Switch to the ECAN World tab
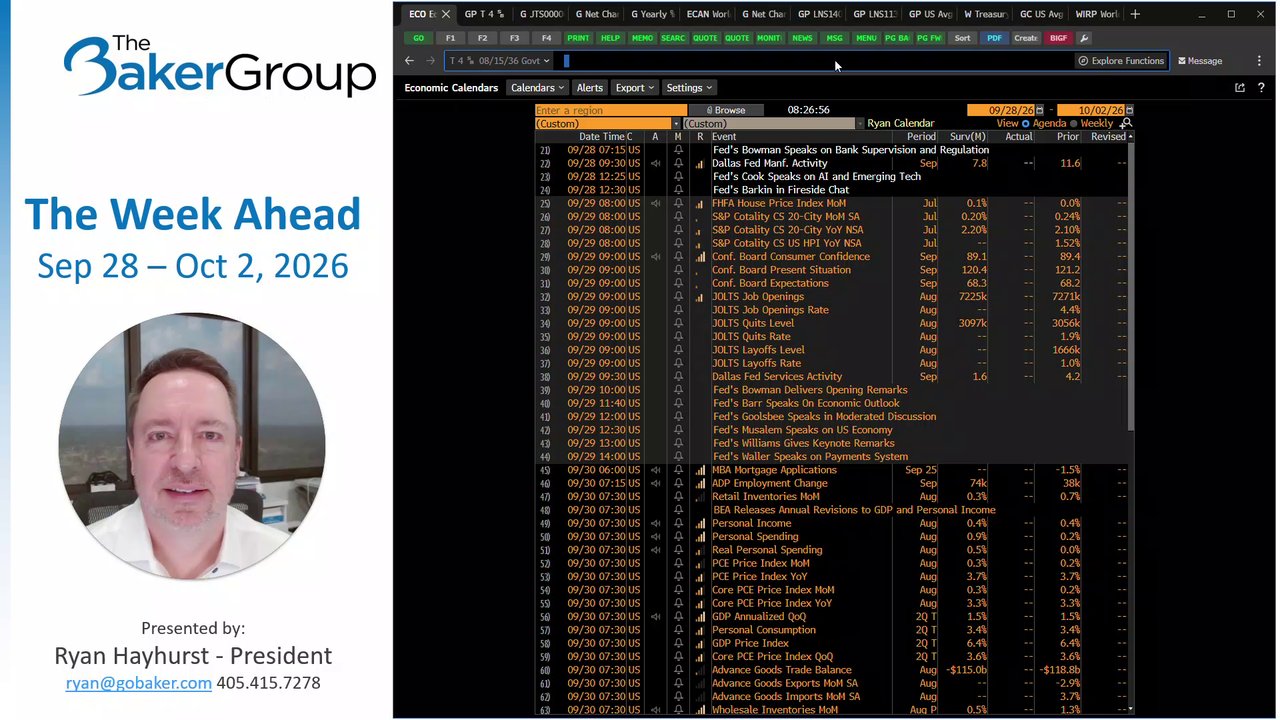The image size is (1280, 720). pyautogui.click(x=708, y=14)
